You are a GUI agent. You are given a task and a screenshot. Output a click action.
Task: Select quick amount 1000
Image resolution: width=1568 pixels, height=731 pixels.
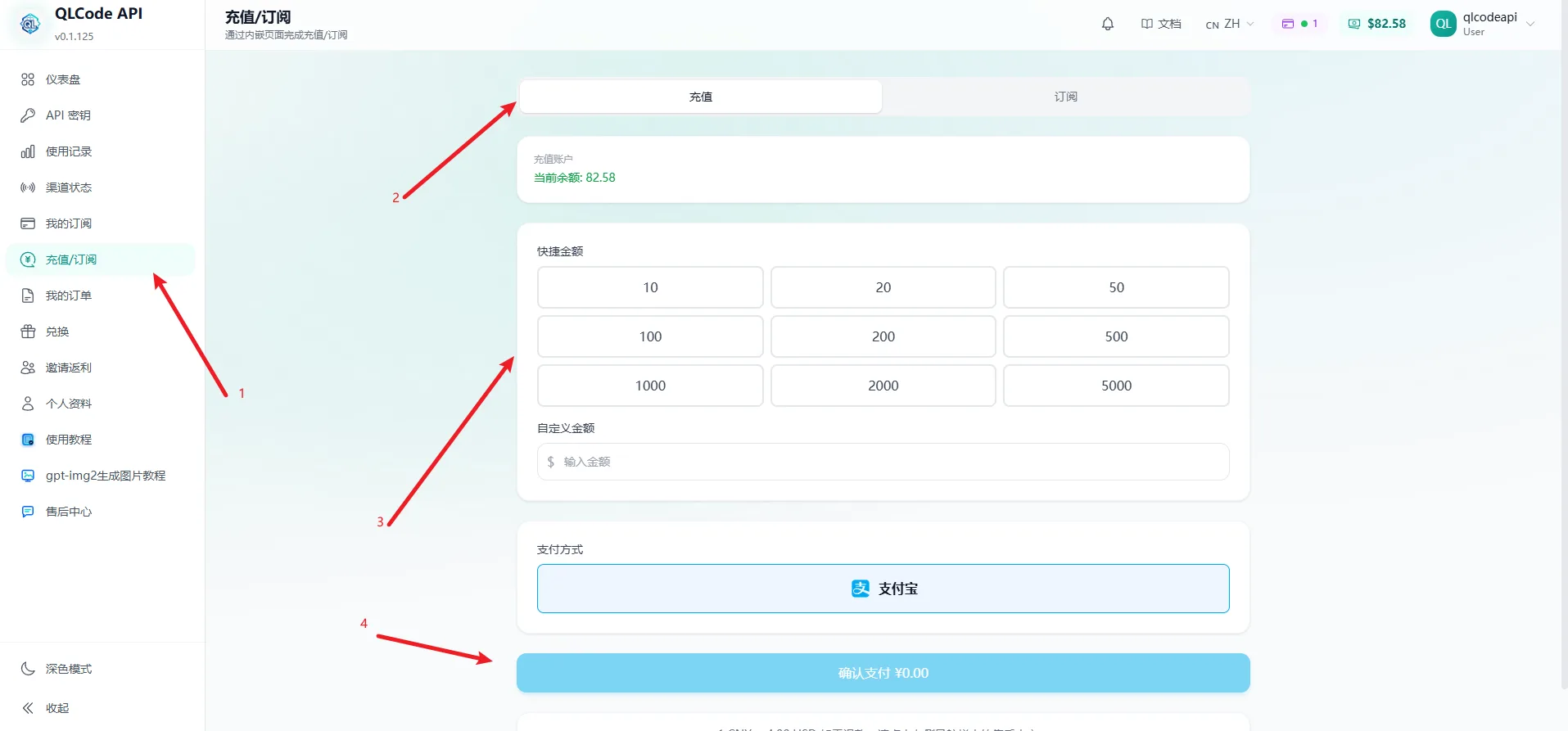[x=650, y=386]
